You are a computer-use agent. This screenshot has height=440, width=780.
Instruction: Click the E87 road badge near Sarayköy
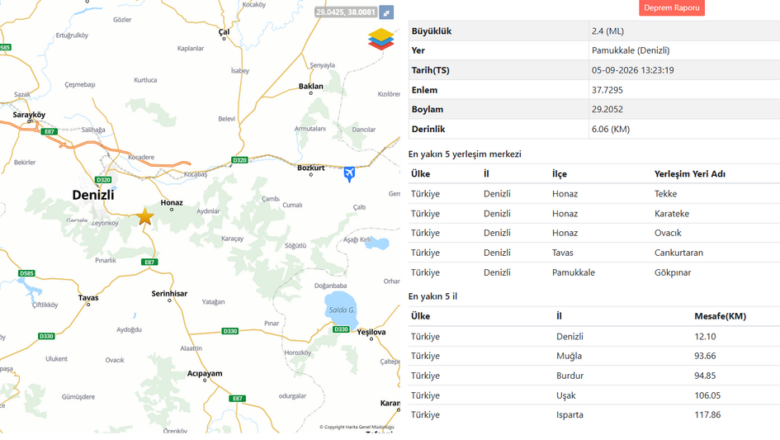pyautogui.click(x=49, y=131)
